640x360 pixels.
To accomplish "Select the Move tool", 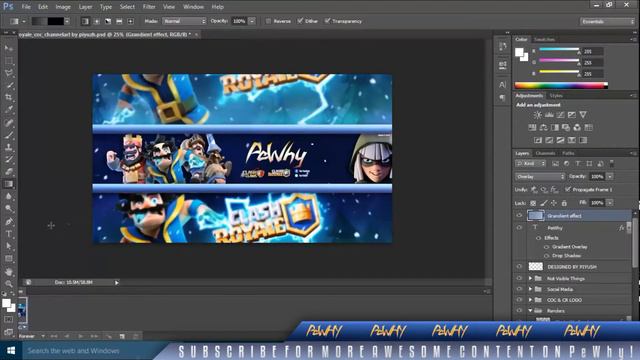I will [x=9, y=48].
